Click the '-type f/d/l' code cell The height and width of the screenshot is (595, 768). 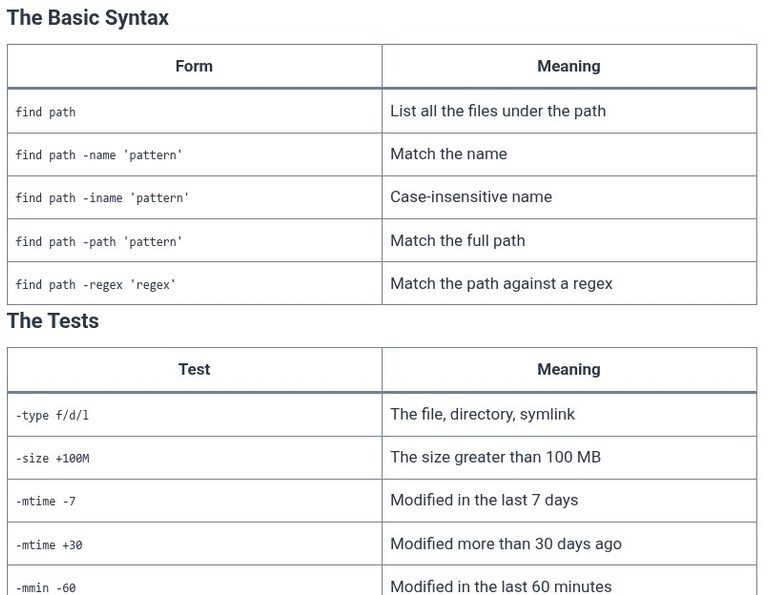[52, 415]
